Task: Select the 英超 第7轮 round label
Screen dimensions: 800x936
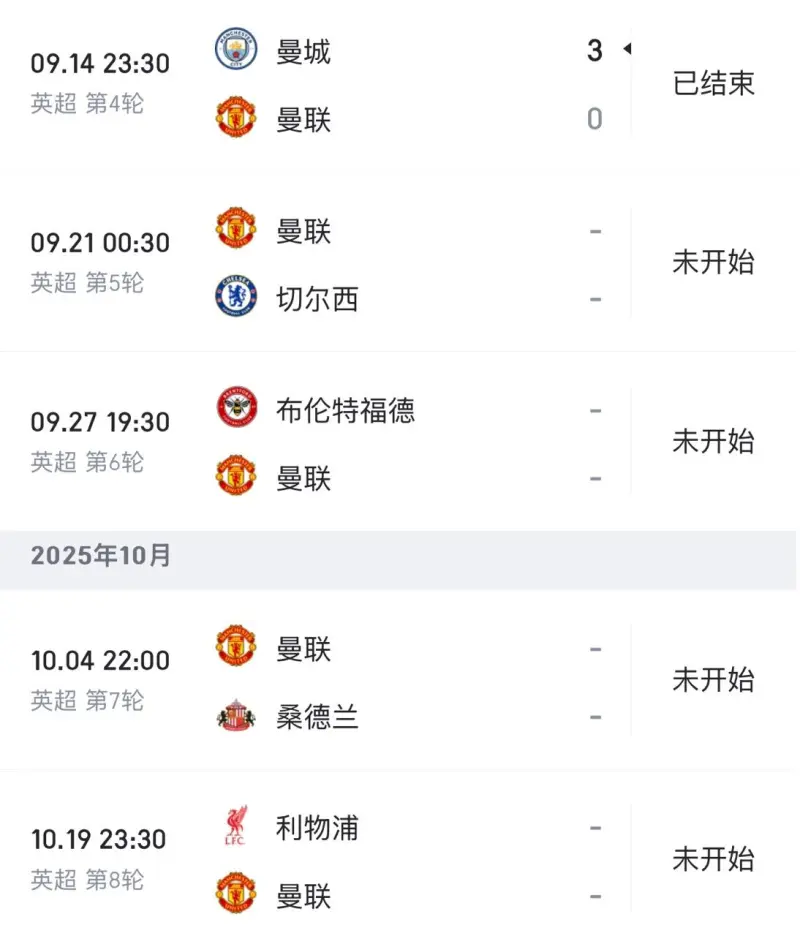Action: click(x=87, y=701)
